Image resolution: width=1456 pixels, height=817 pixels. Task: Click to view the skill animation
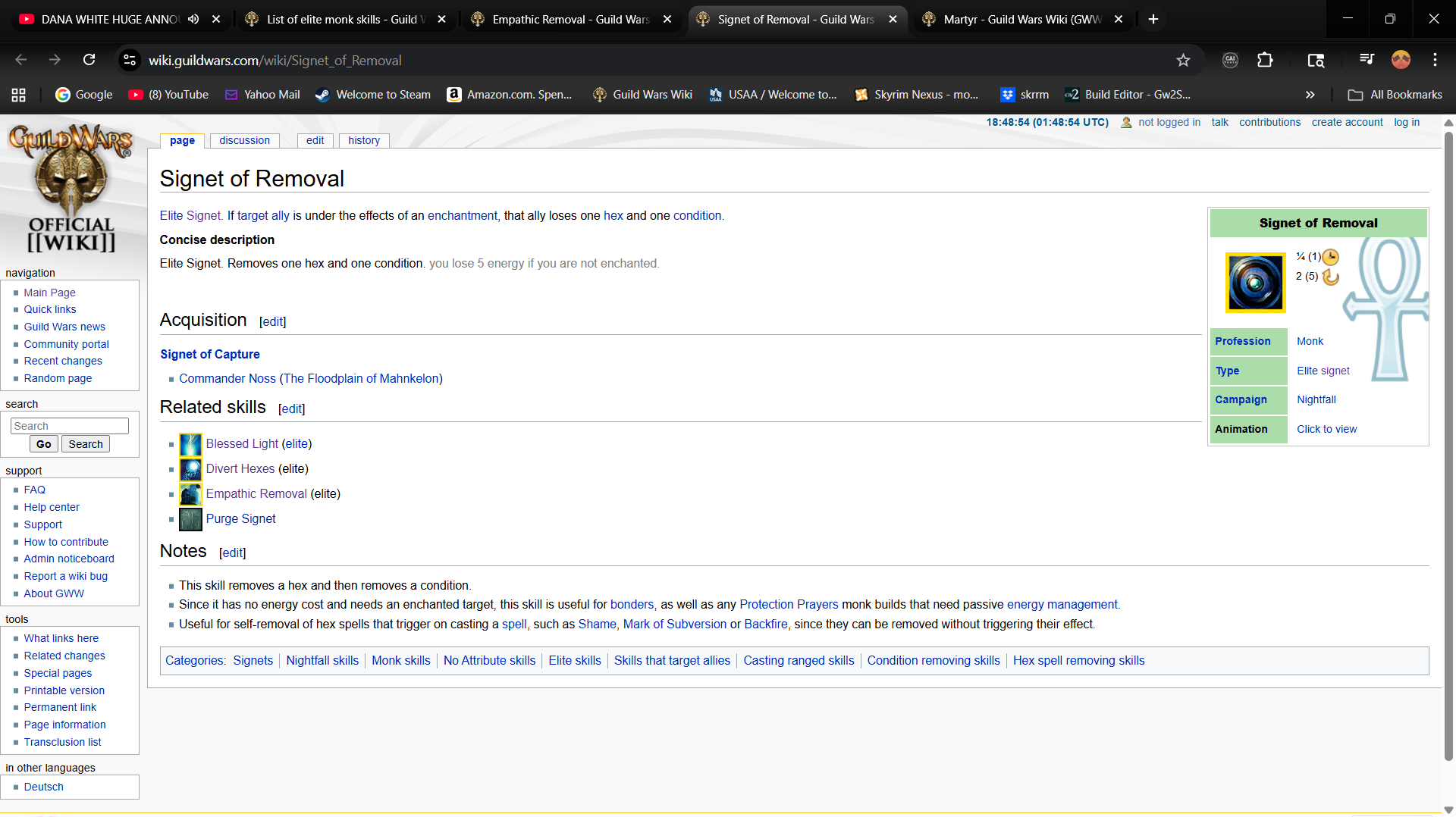(1326, 429)
